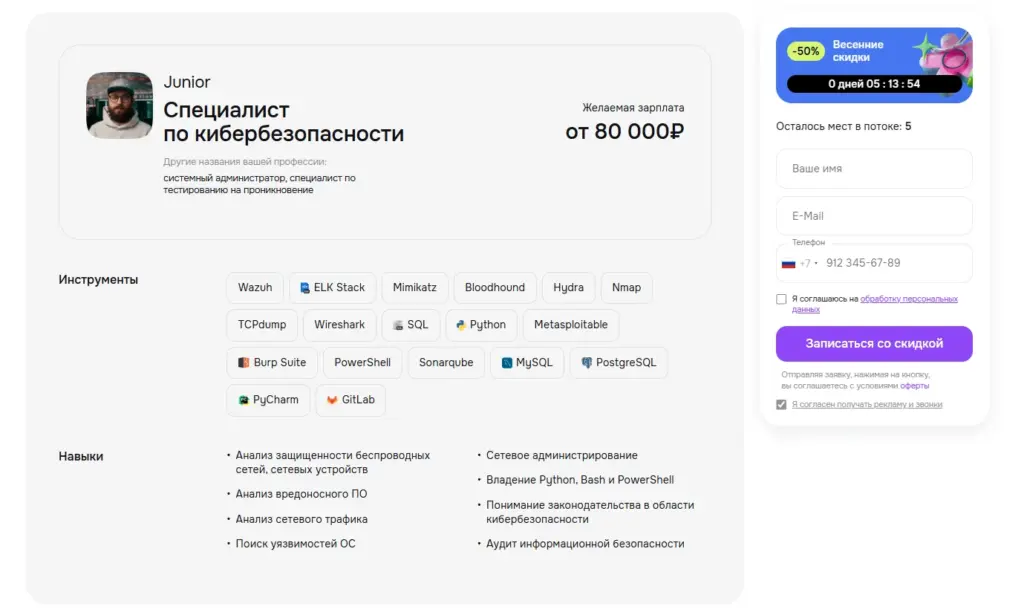
Task: Click the -50% discount badge
Action: [804, 50]
